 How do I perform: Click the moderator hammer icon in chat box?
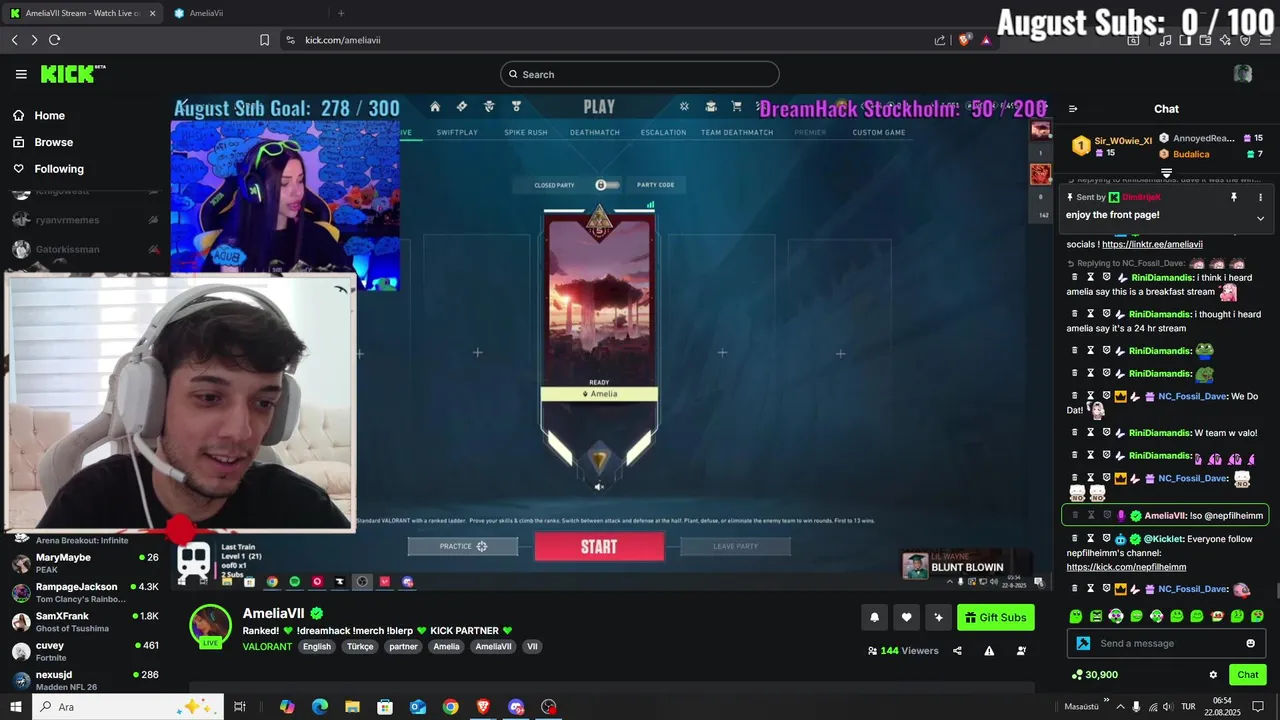(x=1082, y=643)
